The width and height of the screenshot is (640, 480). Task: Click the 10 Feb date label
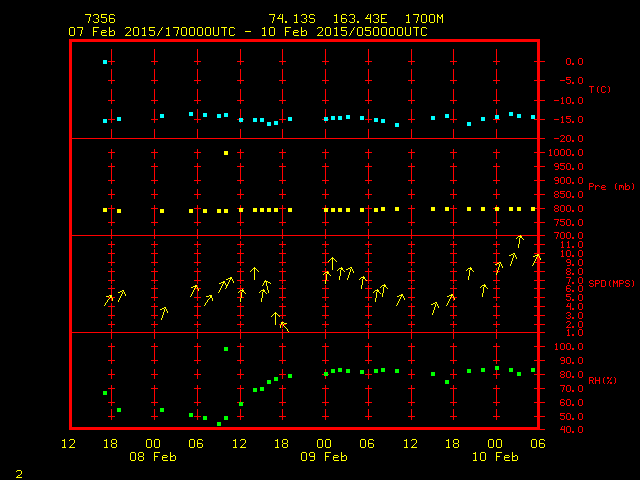495,457
